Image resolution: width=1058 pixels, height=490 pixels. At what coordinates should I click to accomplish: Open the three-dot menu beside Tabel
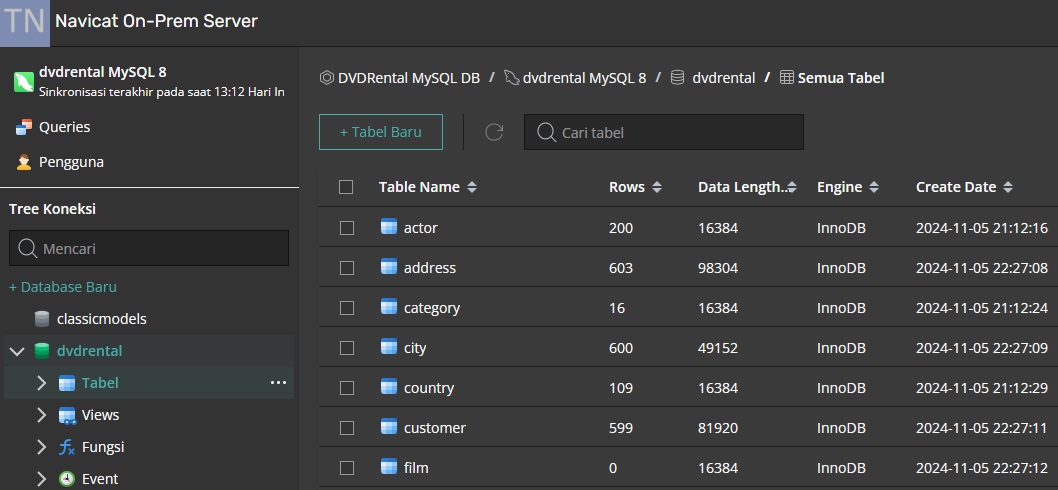[x=278, y=383]
